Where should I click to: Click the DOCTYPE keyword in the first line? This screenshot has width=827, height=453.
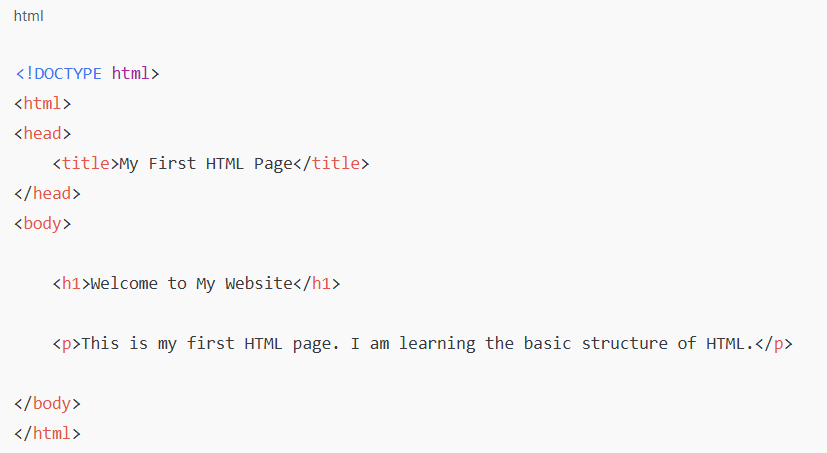(x=67, y=73)
